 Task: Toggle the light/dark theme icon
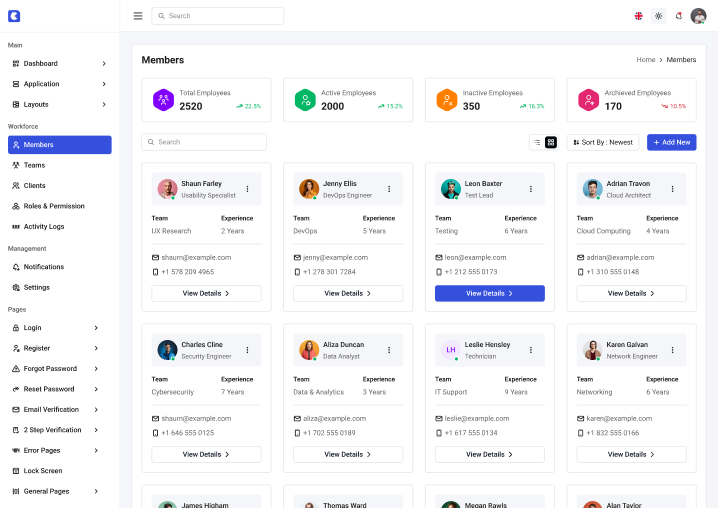tap(658, 16)
